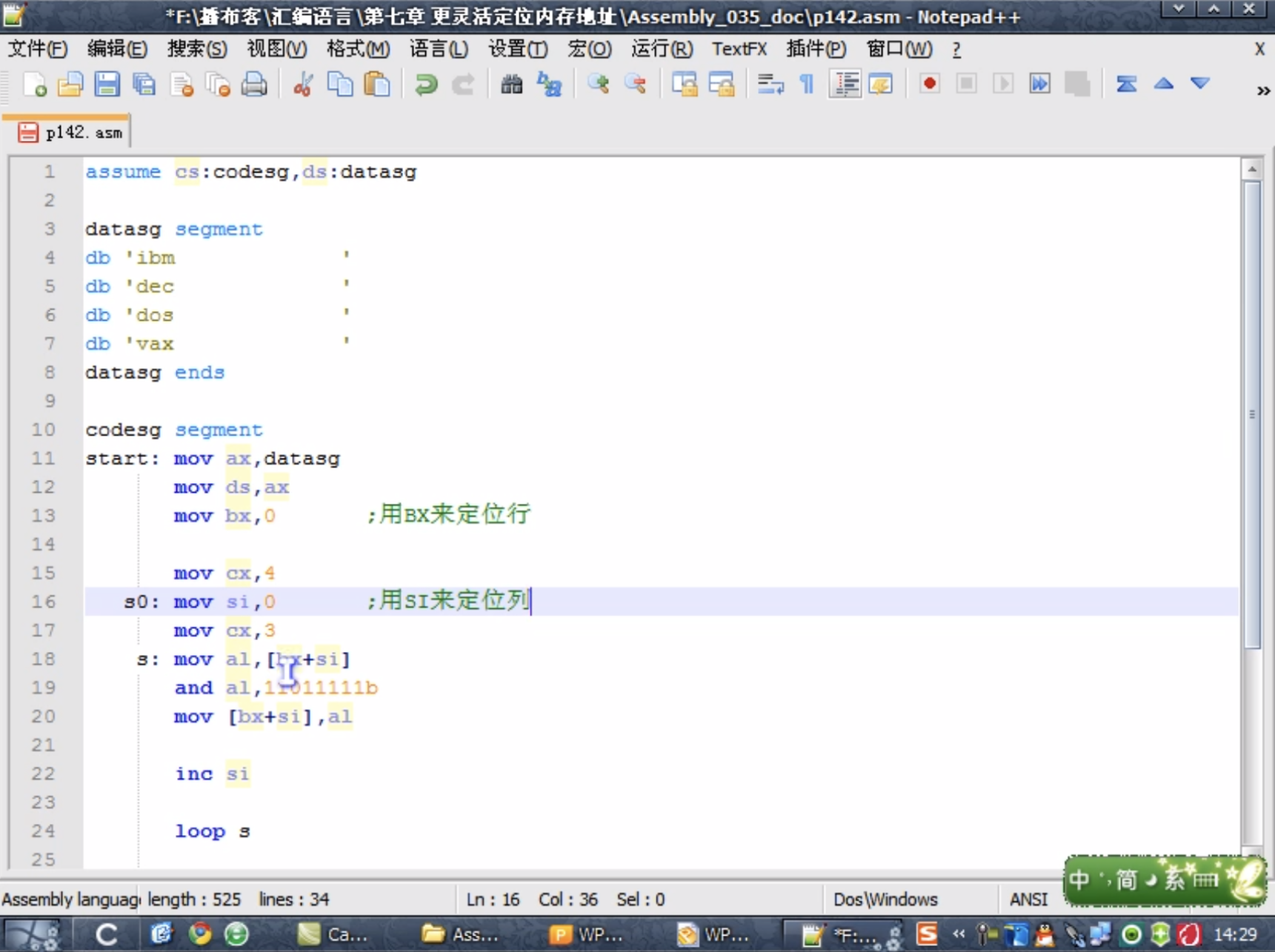This screenshot has width=1275, height=952.
Task: Click the Open file folder icon
Action: pyautogui.click(x=70, y=84)
